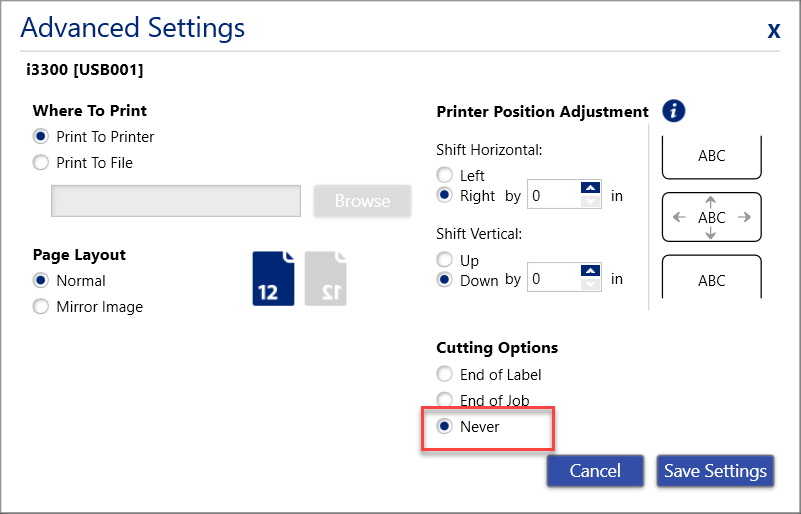Viewport: 801px width, 514px height.
Task: Click the grayed mirror image page icon
Action: point(324,278)
